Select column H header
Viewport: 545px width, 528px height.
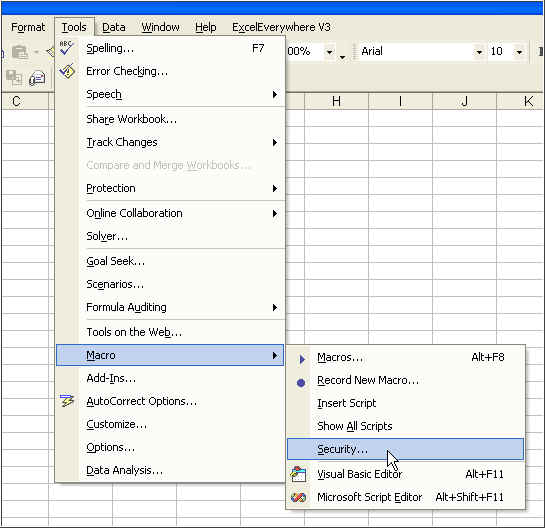click(x=336, y=101)
